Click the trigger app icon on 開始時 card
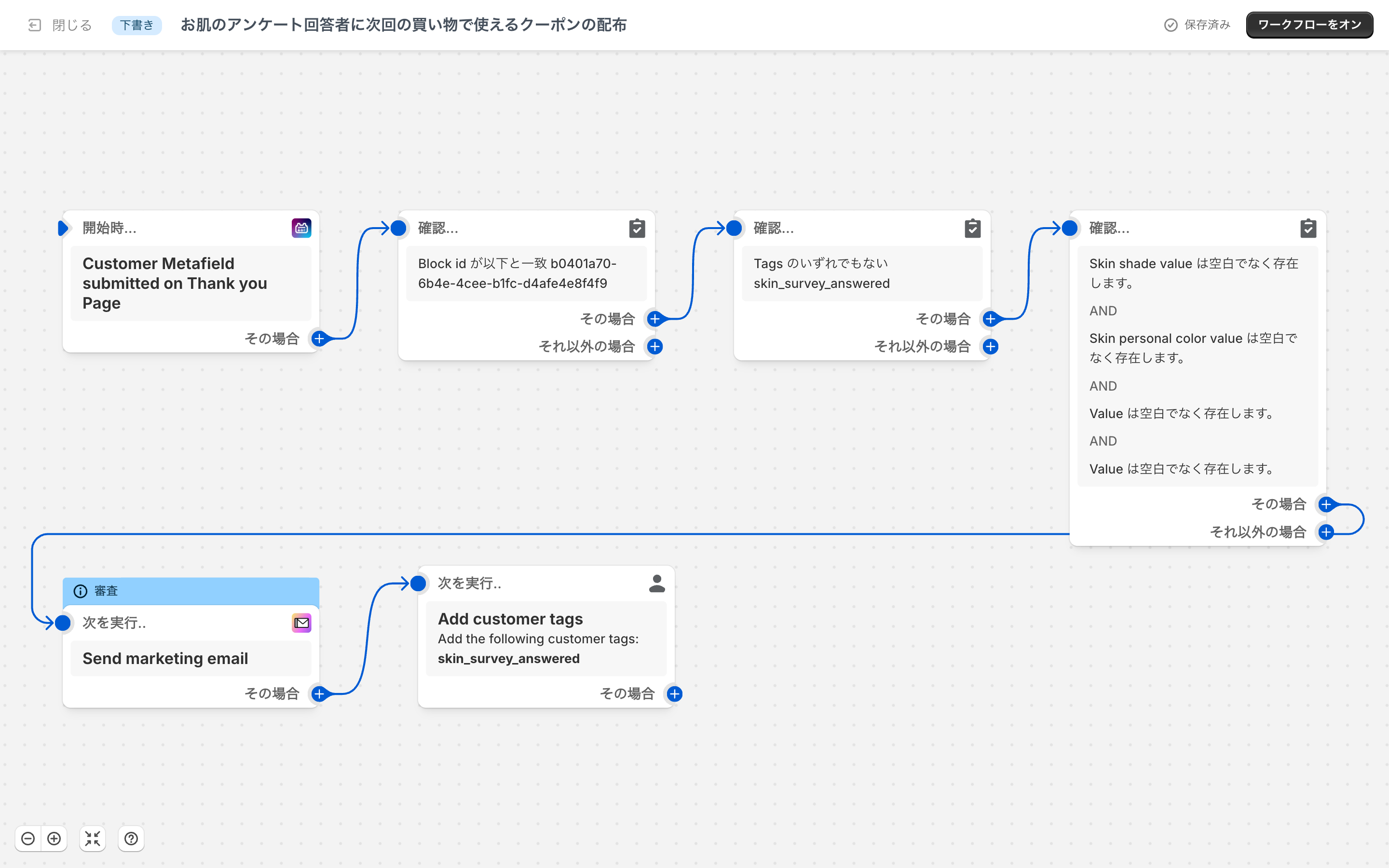1389x868 pixels. click(x=301, y=228)
